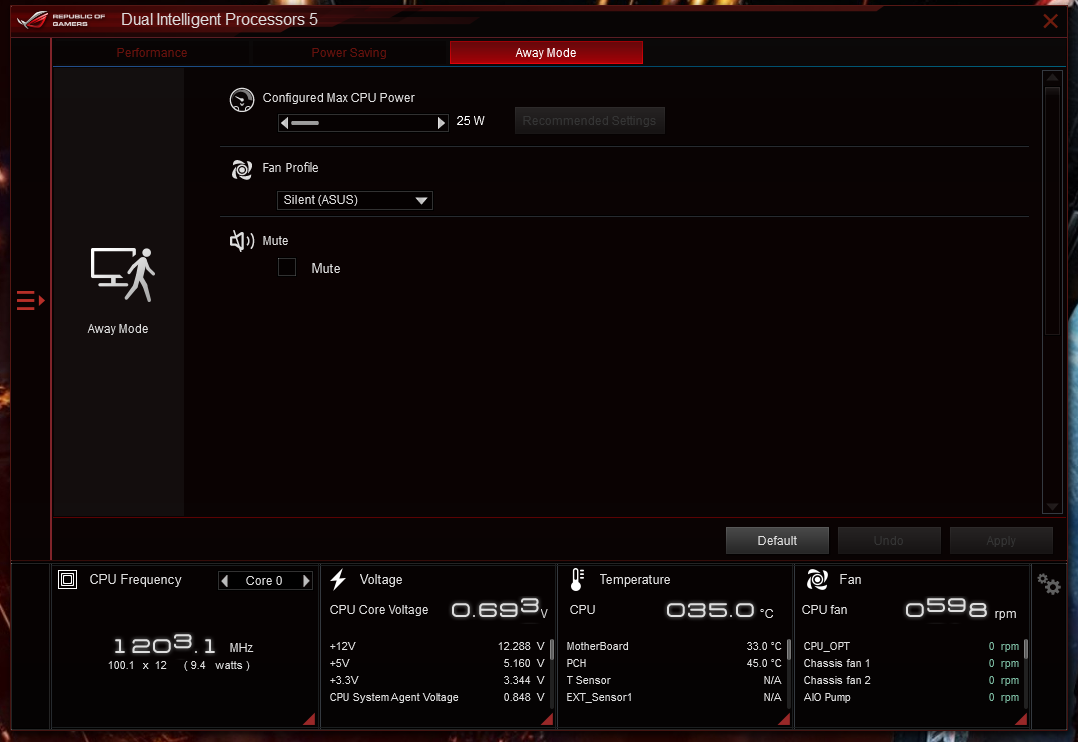Select previous core with left arrow
The height and width of the screenshot is (742, 1078).
click(x=225, y=581)
